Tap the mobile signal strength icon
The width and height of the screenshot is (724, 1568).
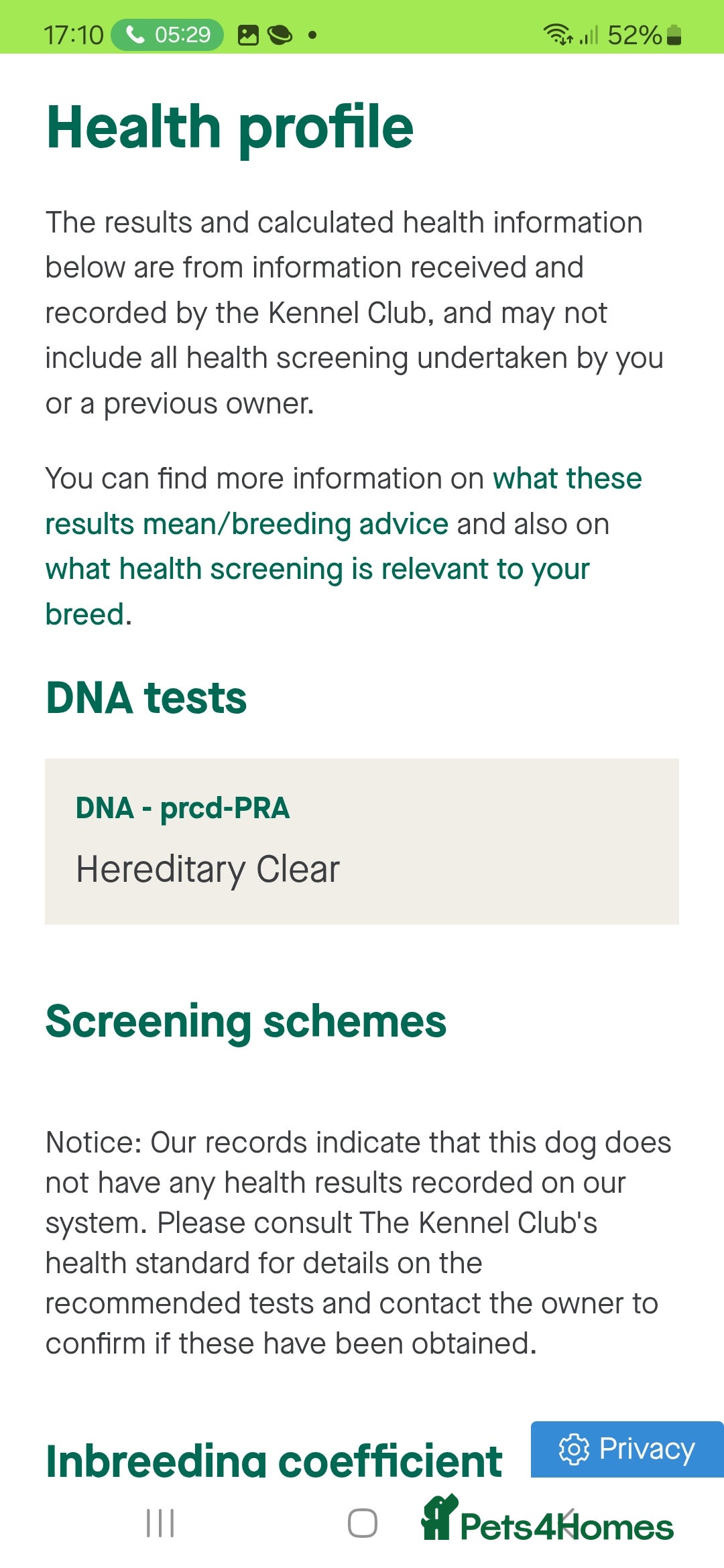pyautogui.click(x=588, y=35)
